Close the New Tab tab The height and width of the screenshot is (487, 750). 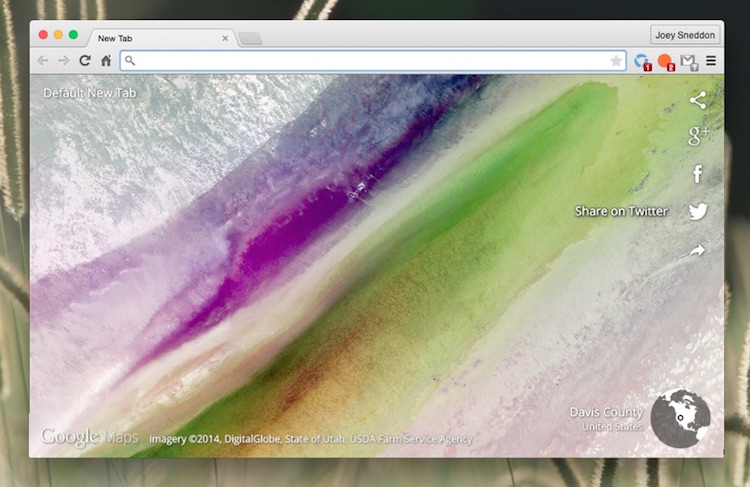click(225, 39)
